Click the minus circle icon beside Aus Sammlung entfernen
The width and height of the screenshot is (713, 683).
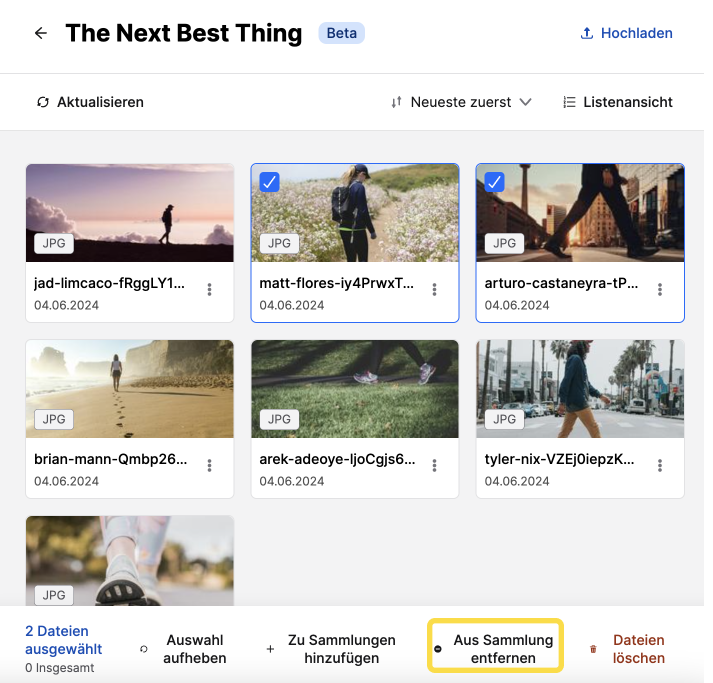pos(438,649)
